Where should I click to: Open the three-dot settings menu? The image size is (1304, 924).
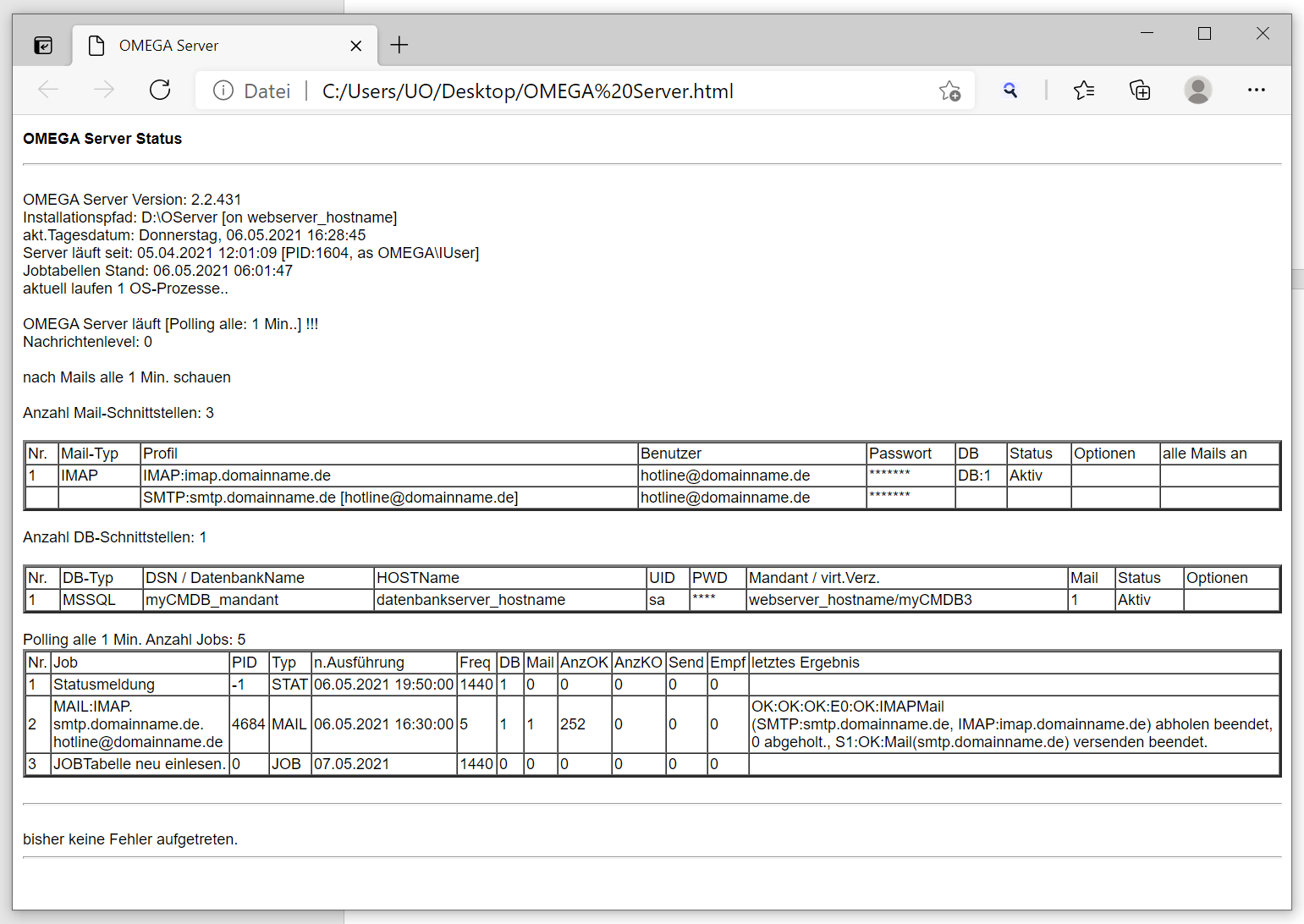click(1256, 90)
